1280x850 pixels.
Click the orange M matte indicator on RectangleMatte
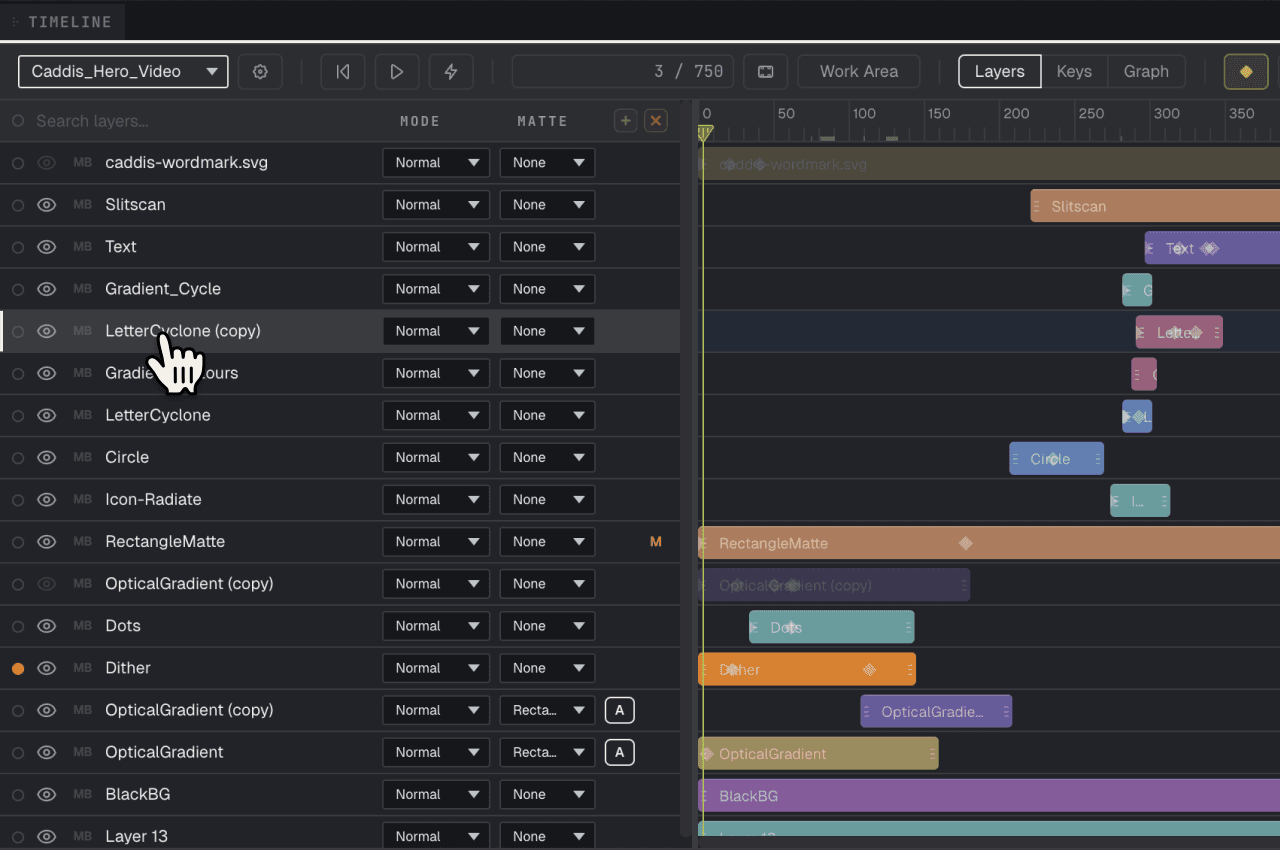click(656, 542)
